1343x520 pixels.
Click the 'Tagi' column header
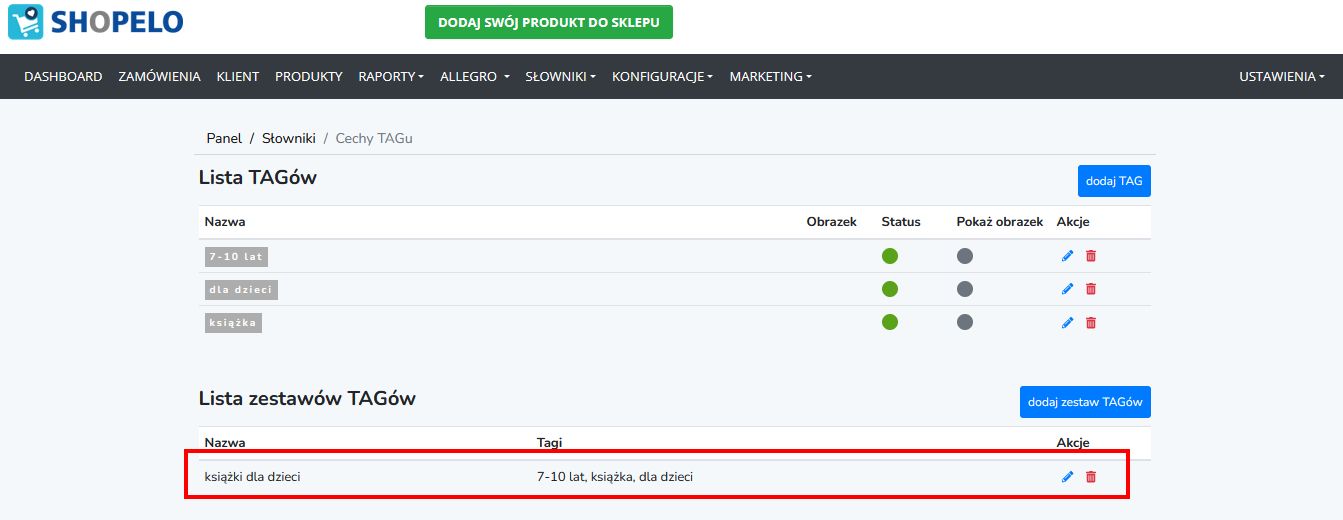(x=550, y=442)
